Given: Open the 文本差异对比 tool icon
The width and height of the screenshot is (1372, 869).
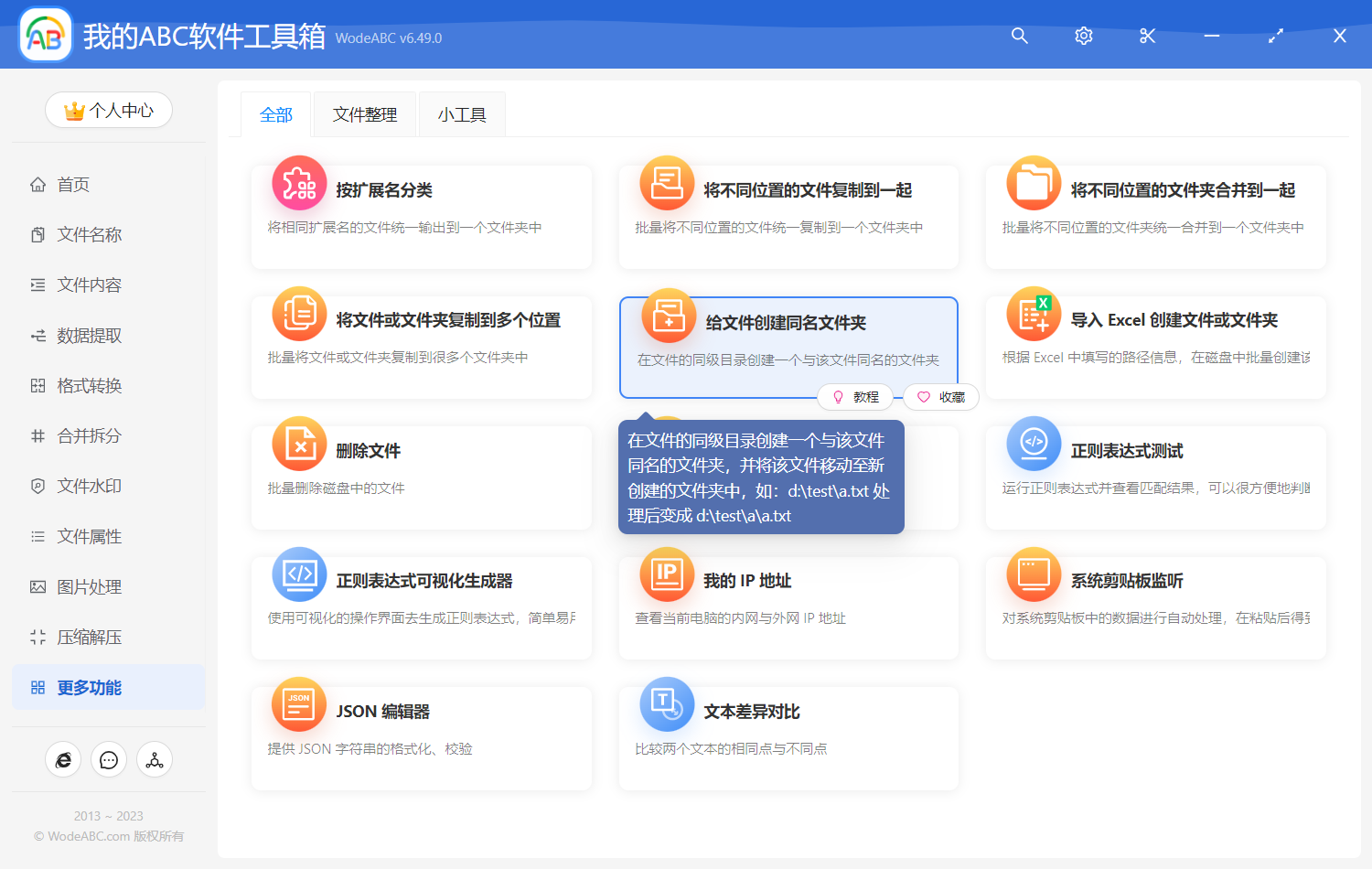Looking at the screenshot, I should click(666, 704).
